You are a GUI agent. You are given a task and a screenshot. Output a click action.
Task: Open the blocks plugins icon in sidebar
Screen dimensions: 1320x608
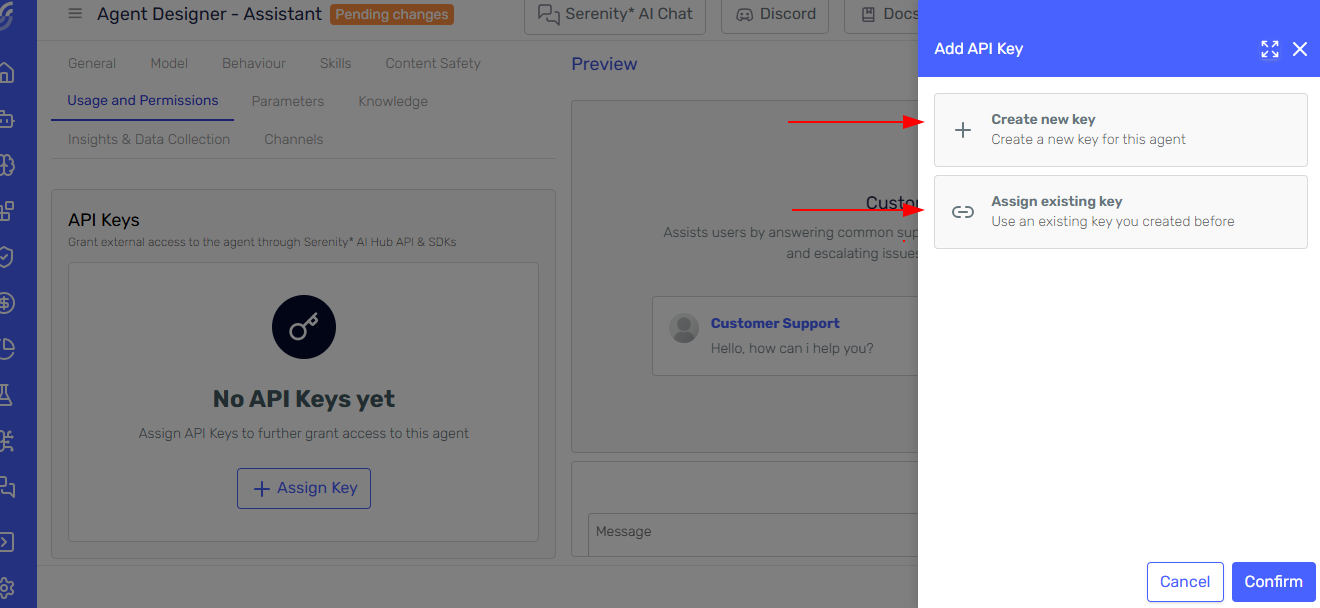point(7,211)
